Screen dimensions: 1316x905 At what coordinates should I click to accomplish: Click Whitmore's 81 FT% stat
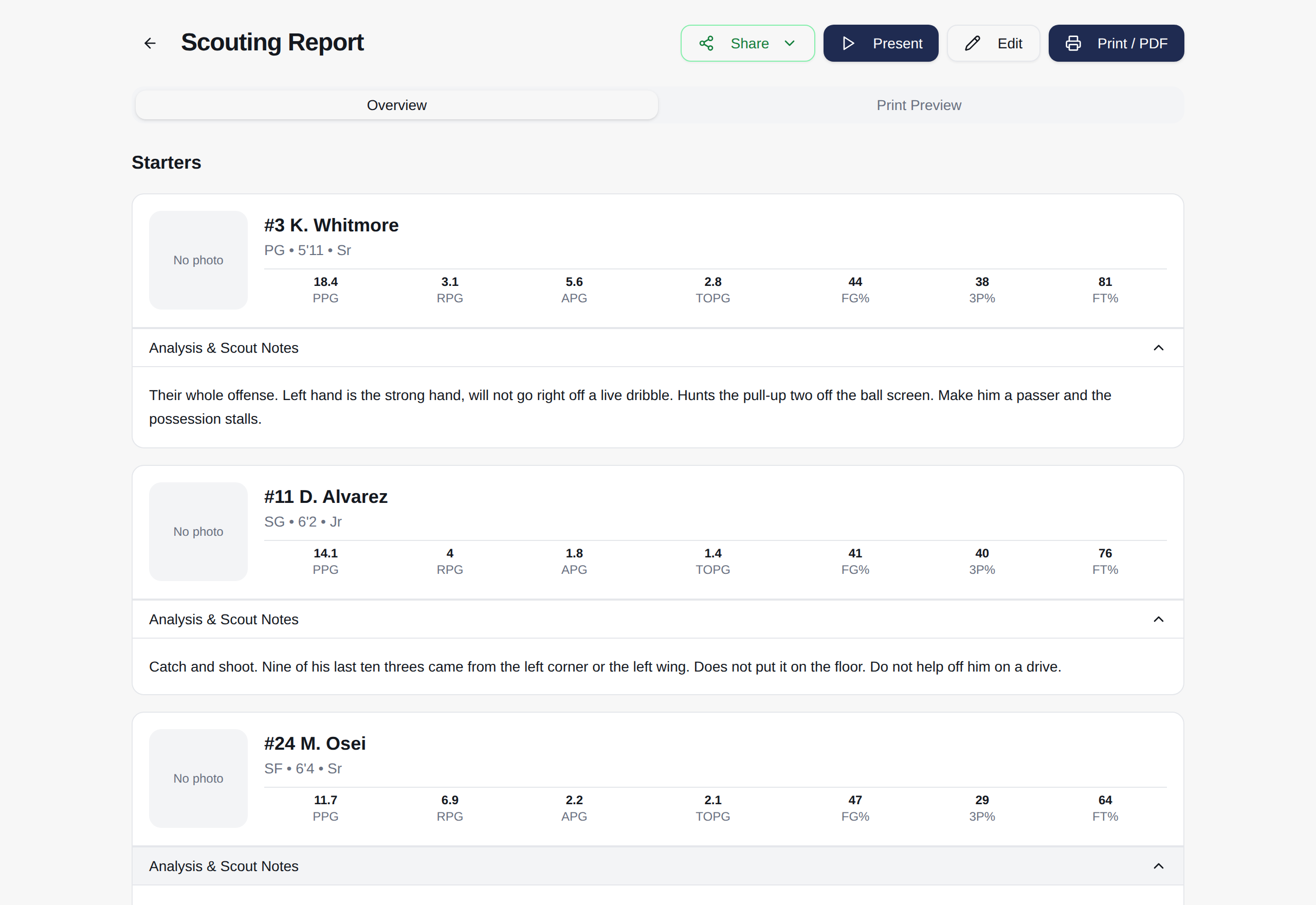coord(1105,290)
